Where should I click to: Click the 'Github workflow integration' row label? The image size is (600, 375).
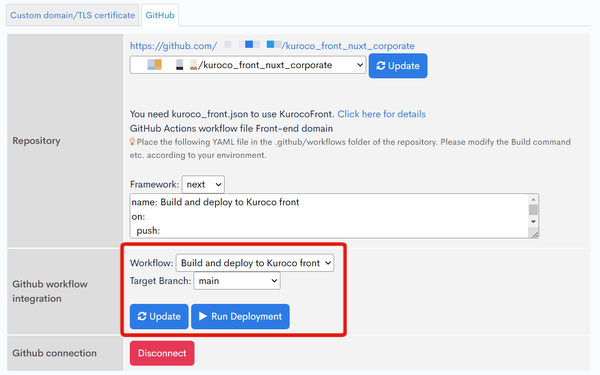click(x=50, y=291)
